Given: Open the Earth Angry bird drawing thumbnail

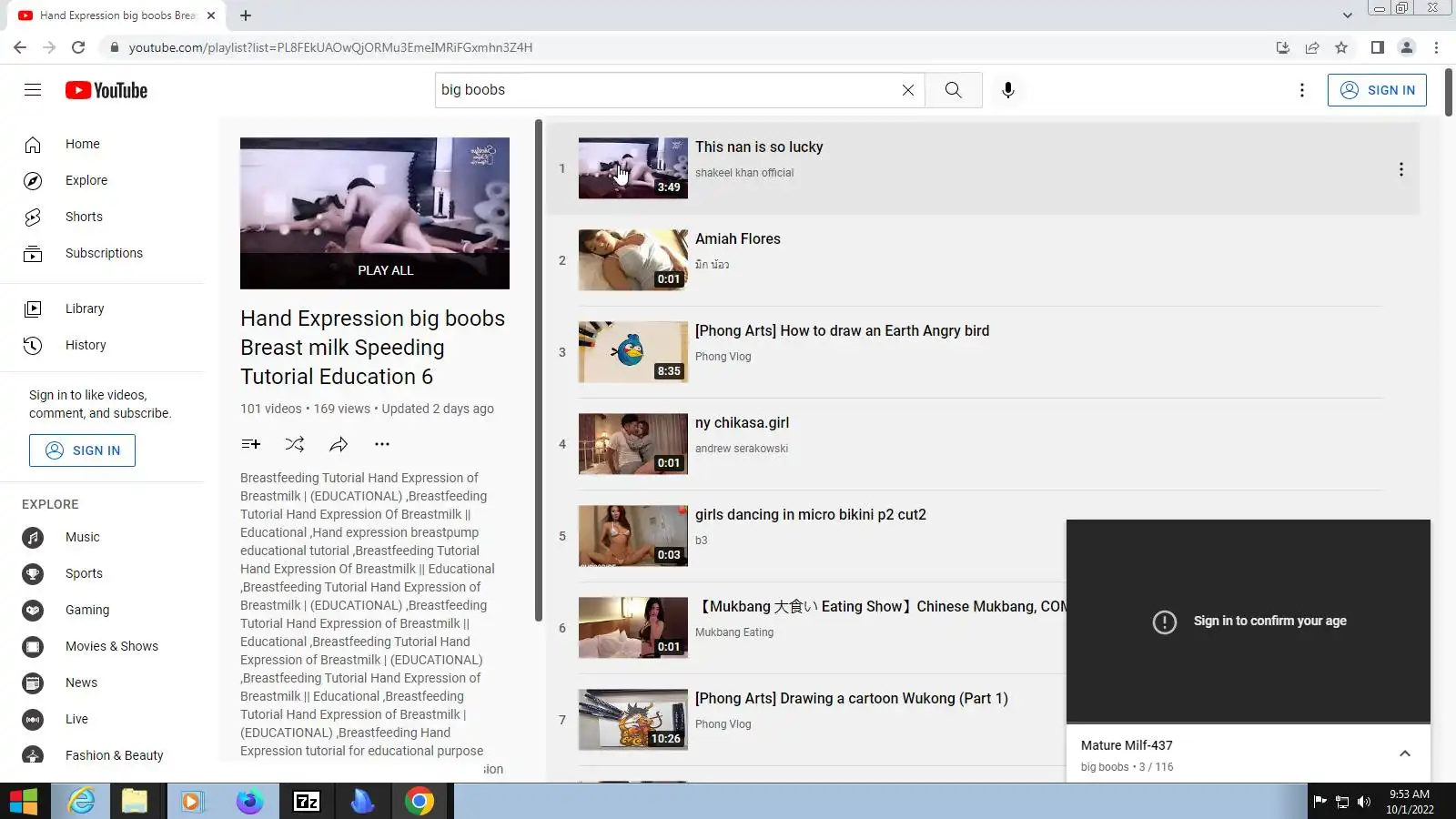Looking at the screenshot, I should 633,352.
